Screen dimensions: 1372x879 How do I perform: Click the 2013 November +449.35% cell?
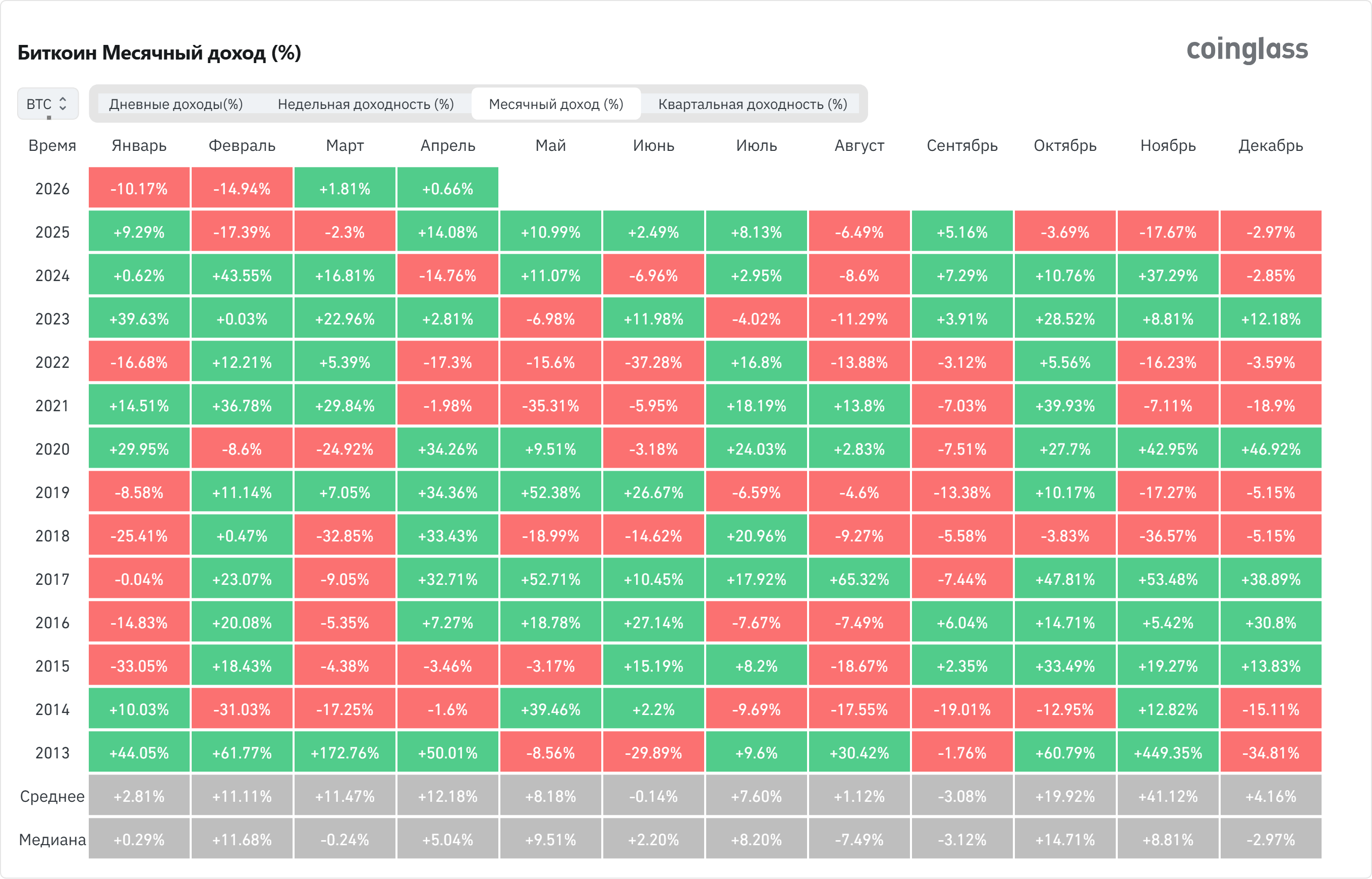(x=1167, y=753)
